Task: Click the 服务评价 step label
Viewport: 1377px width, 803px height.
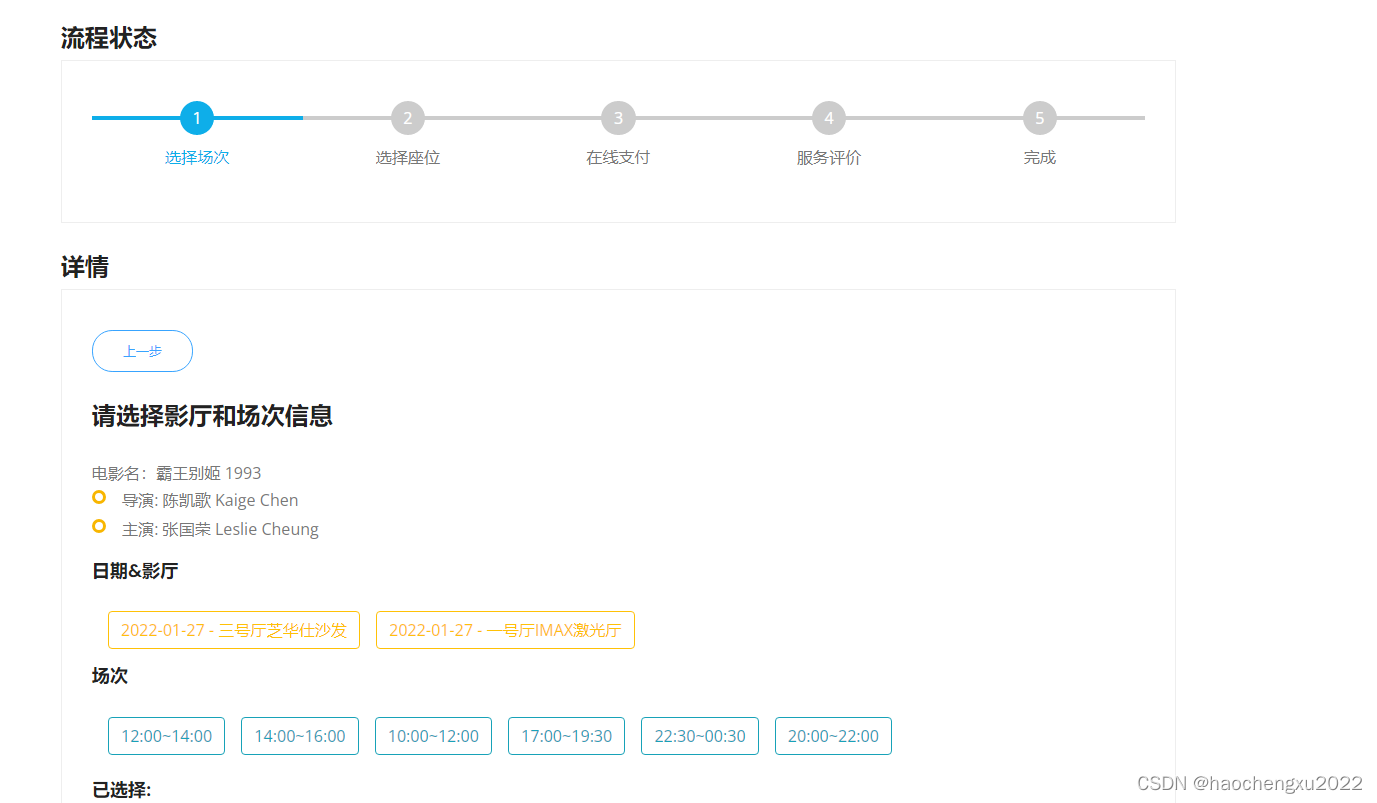Action: point(829,158)
